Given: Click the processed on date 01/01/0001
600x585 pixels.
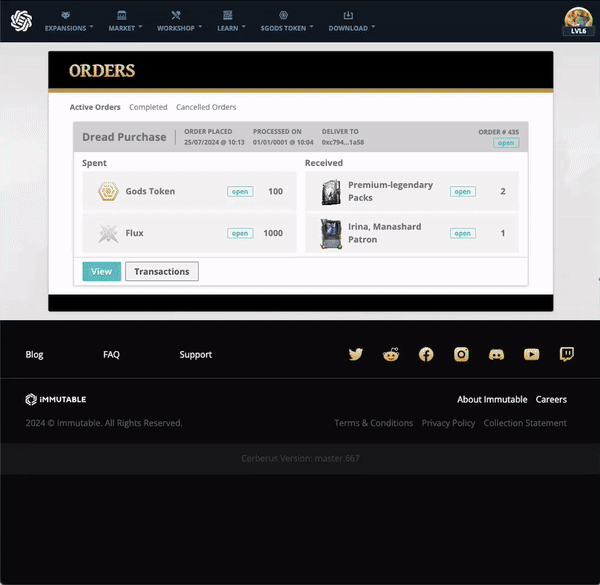Looking at the screenshot, I should tap(283, 142).
